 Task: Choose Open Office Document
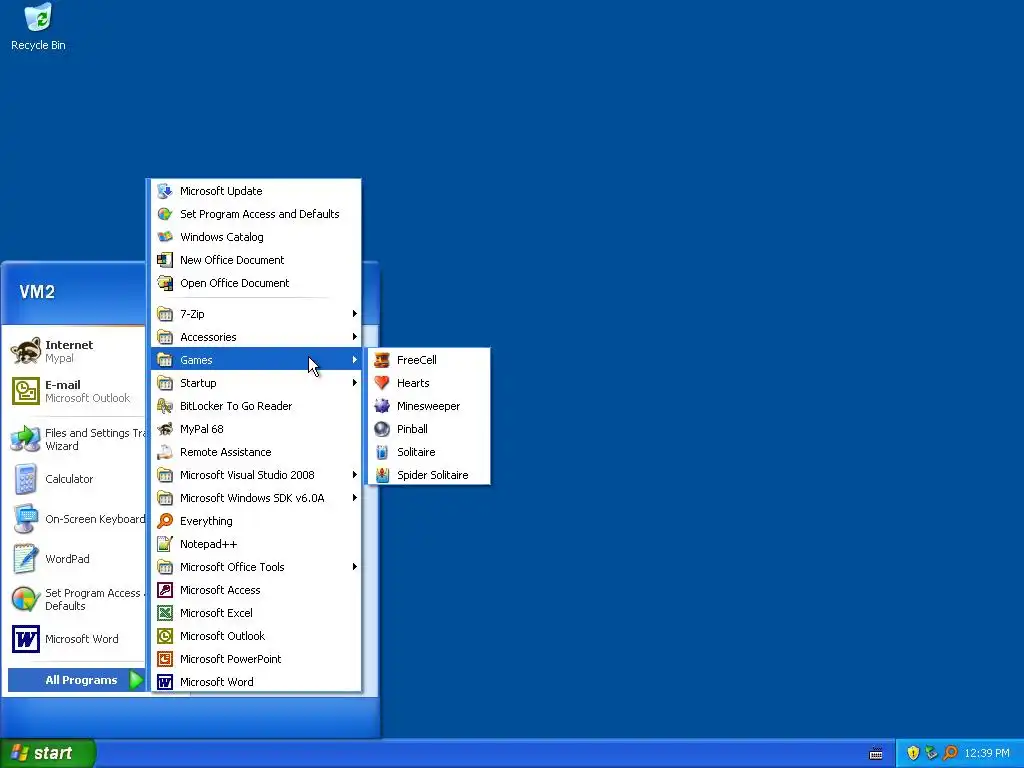click(256, 283)
